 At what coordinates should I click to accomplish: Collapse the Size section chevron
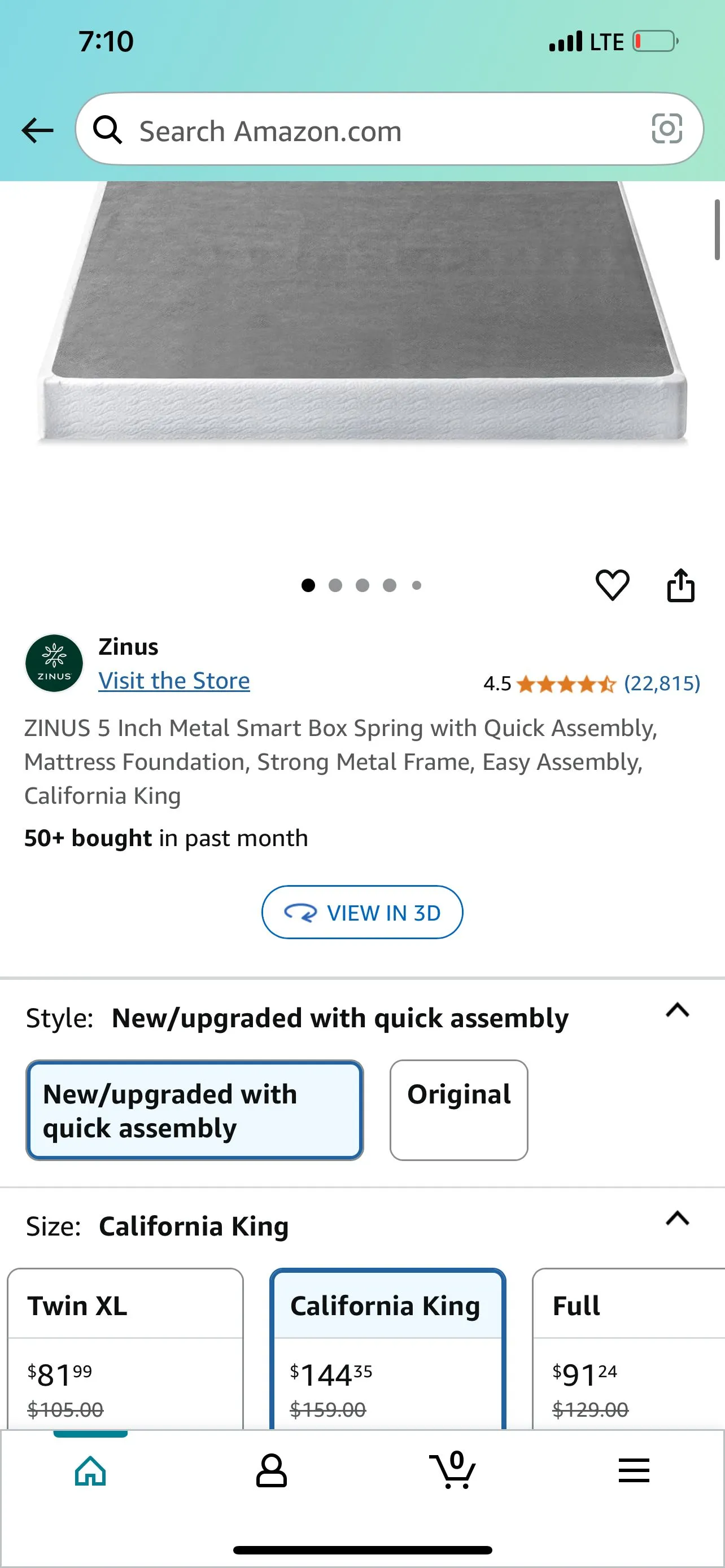(x=677, y=1218)
